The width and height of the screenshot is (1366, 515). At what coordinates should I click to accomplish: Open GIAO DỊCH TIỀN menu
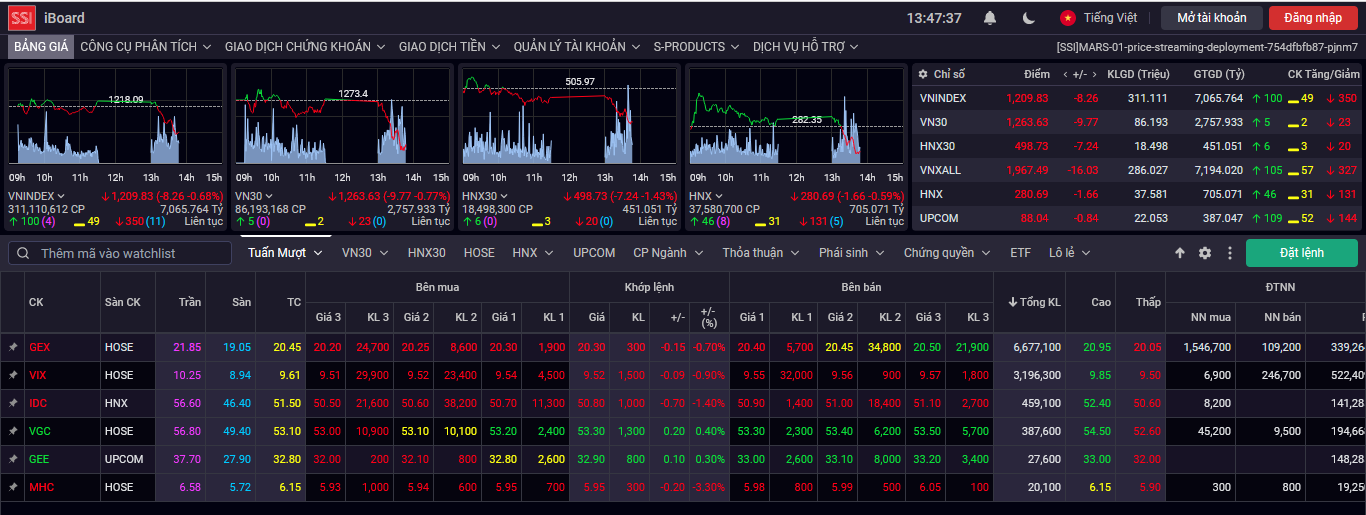point(450,47)
